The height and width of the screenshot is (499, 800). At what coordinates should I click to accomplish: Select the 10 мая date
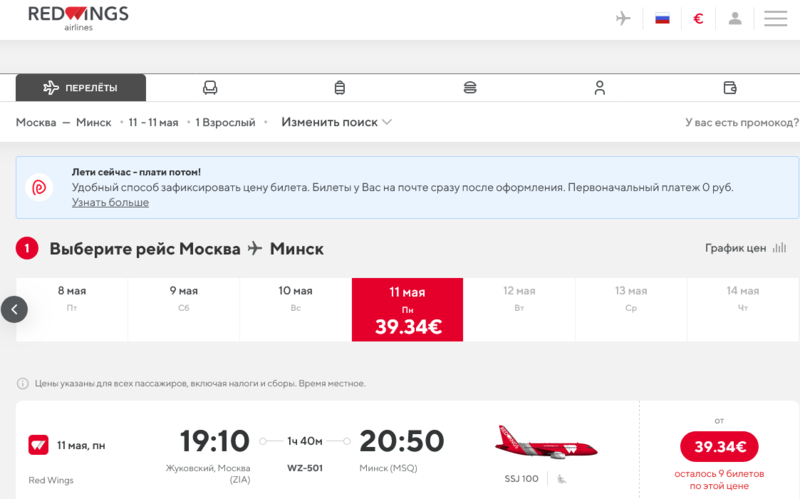[x=295, y=298]
